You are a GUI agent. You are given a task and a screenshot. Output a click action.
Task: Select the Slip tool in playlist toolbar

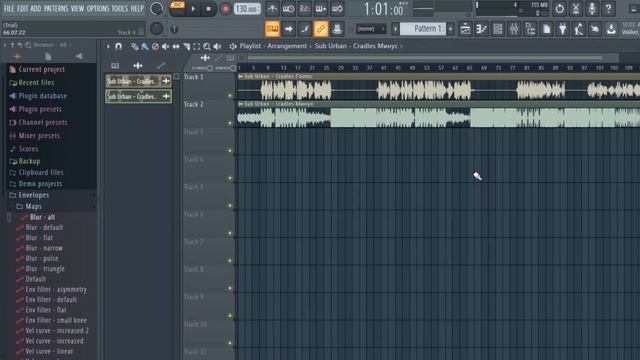176,47
